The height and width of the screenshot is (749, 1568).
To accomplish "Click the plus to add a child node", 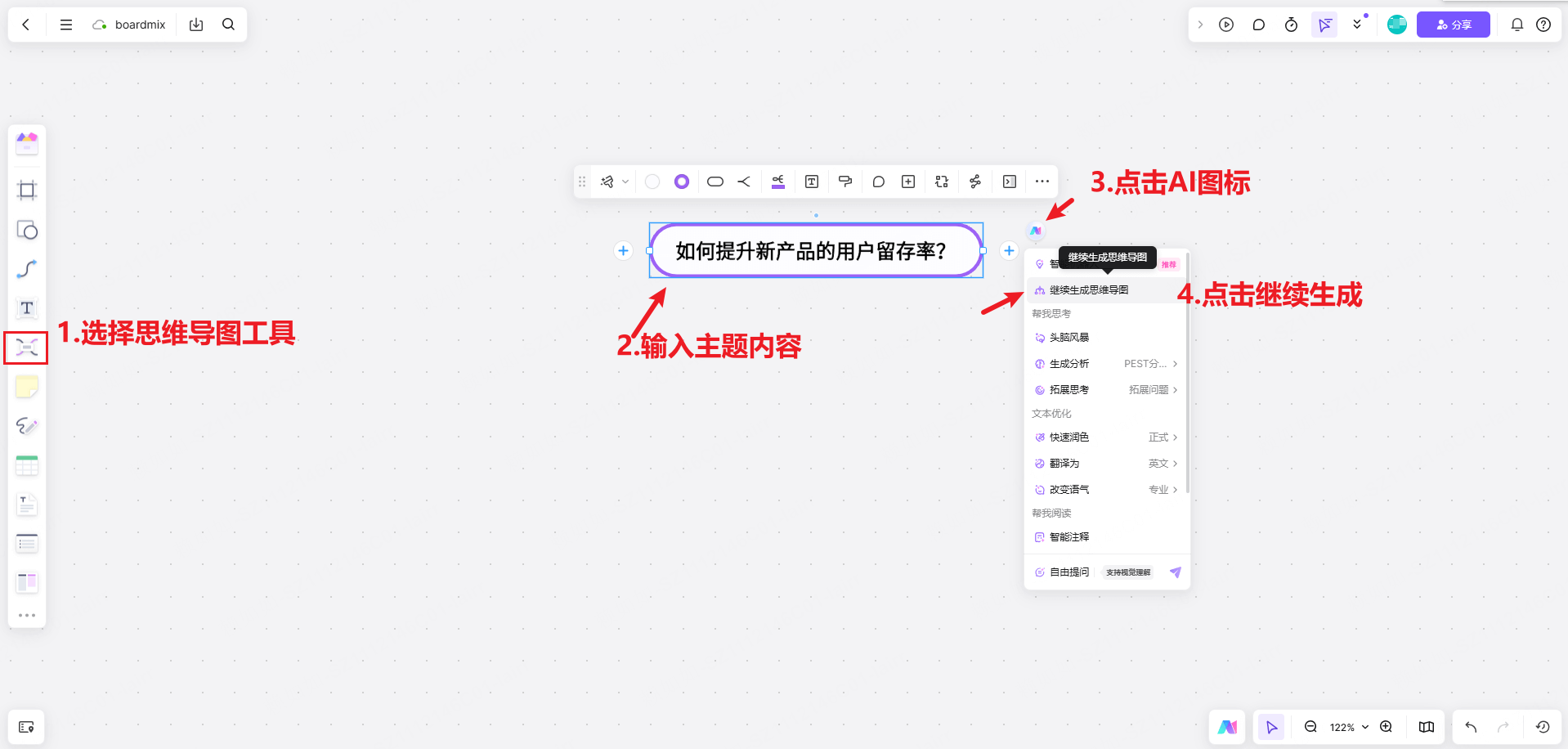I will click(1009, 251).
